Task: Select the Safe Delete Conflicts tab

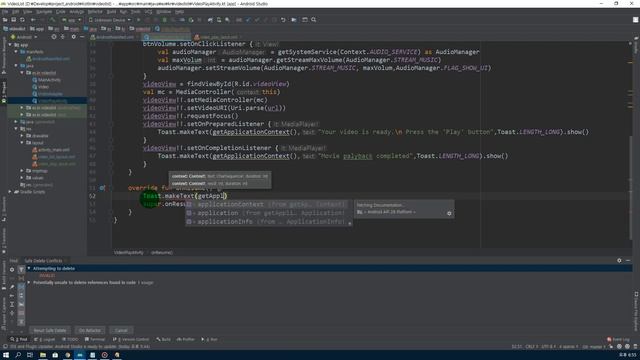Action: pyautogui.click(x=44, y=260)
